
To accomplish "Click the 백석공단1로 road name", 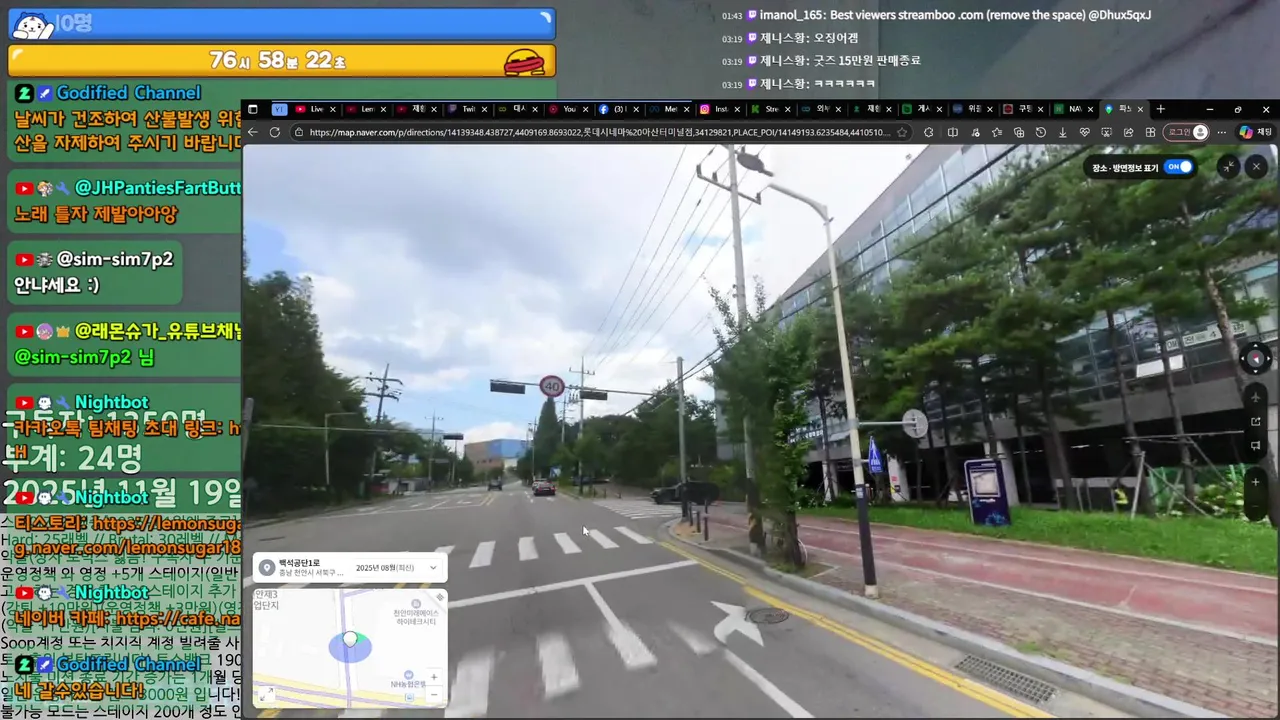I will [302, 565].
